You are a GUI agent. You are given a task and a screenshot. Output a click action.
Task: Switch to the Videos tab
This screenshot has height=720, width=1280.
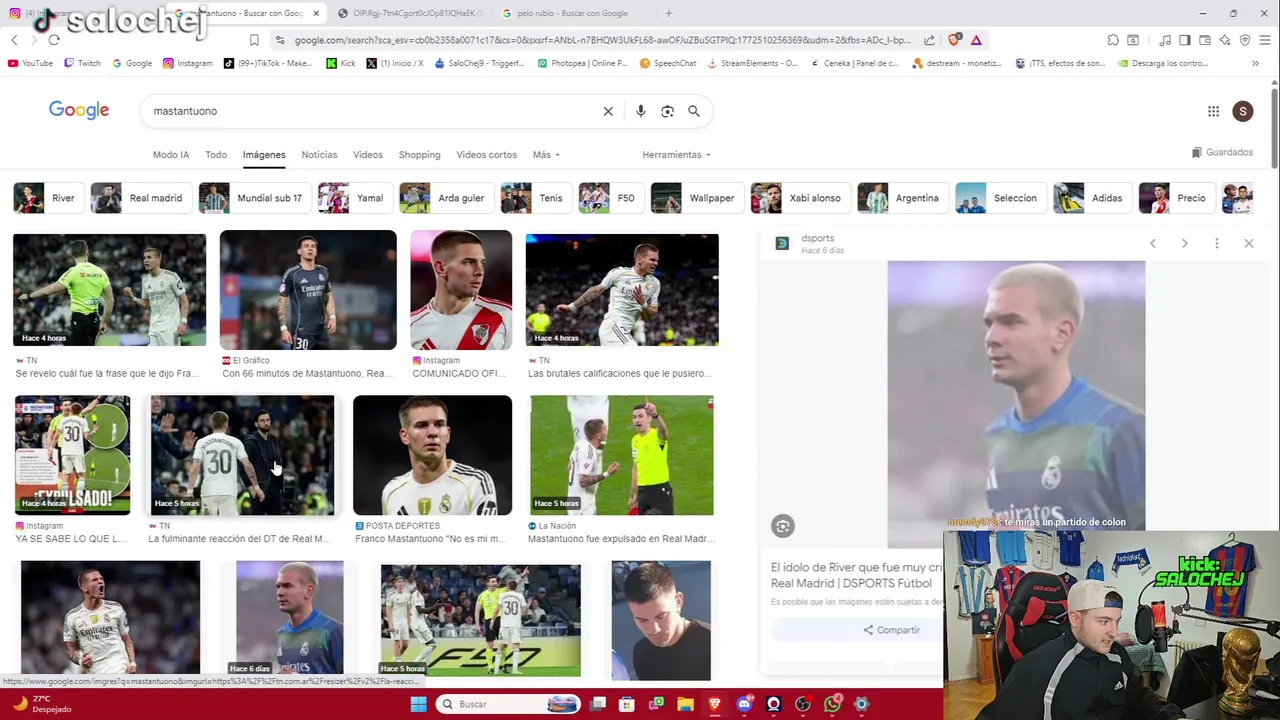click(368, 155)
